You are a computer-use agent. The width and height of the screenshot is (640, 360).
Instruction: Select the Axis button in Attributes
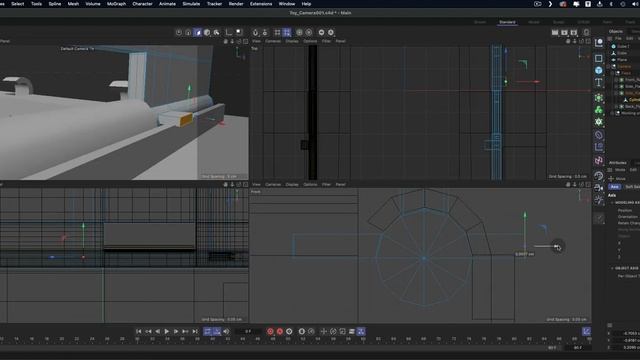click(x=615, y=187)
